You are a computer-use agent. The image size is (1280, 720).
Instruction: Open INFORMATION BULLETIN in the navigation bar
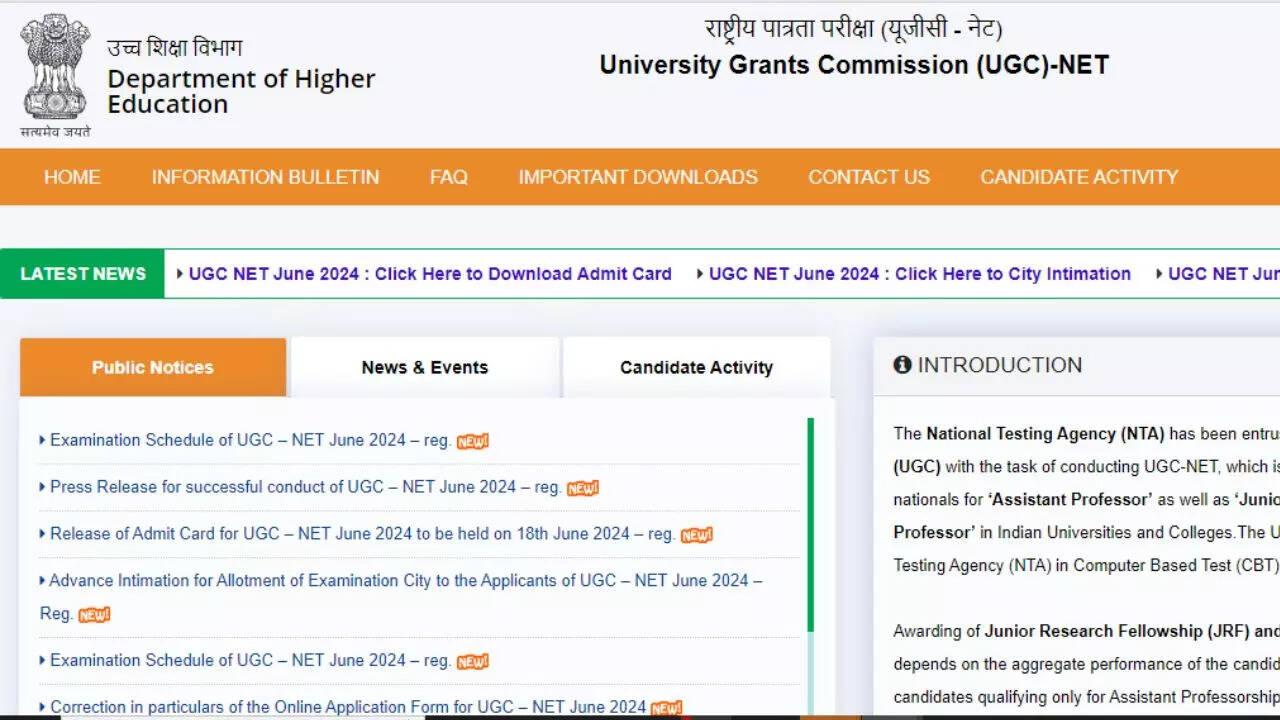pos(265,177)
